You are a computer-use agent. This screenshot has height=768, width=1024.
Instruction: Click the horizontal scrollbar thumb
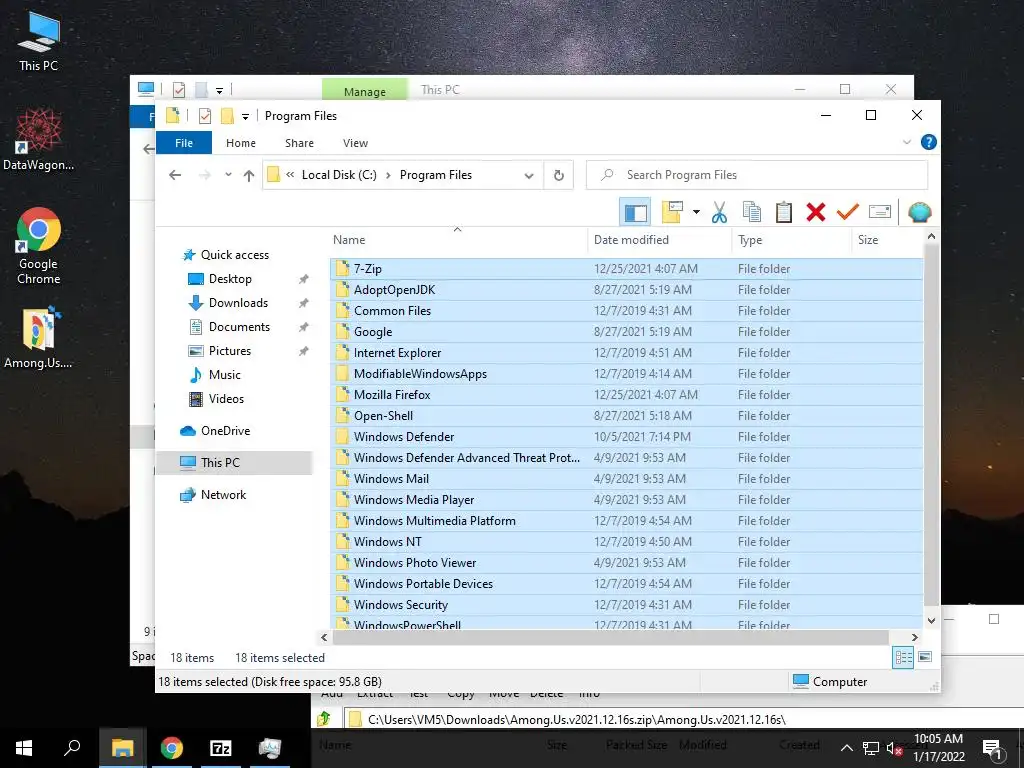click(611, 637)
